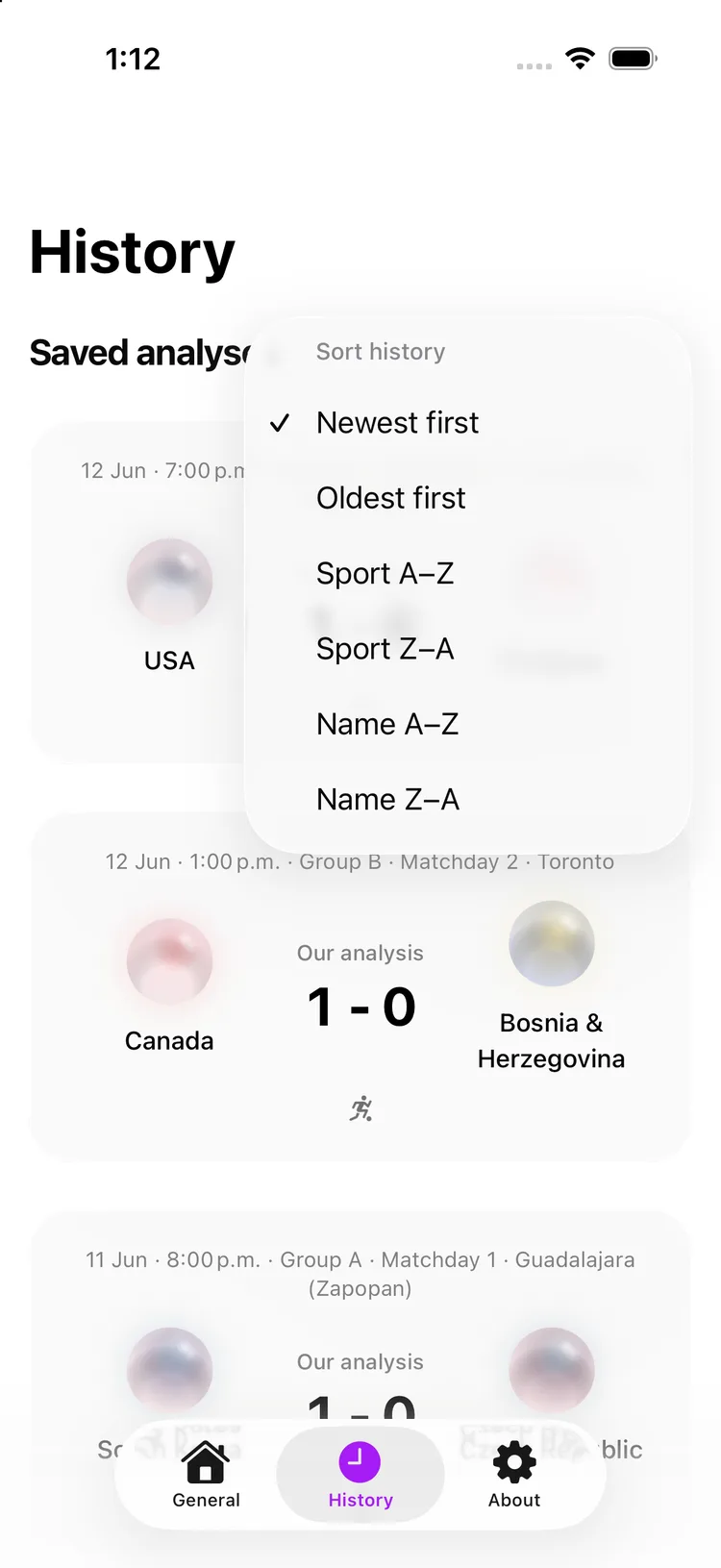The height and width of the screenshot is (1568, 721).
Task: Tap the soccer player sport icon
Action: click(x=360, y=1108)
